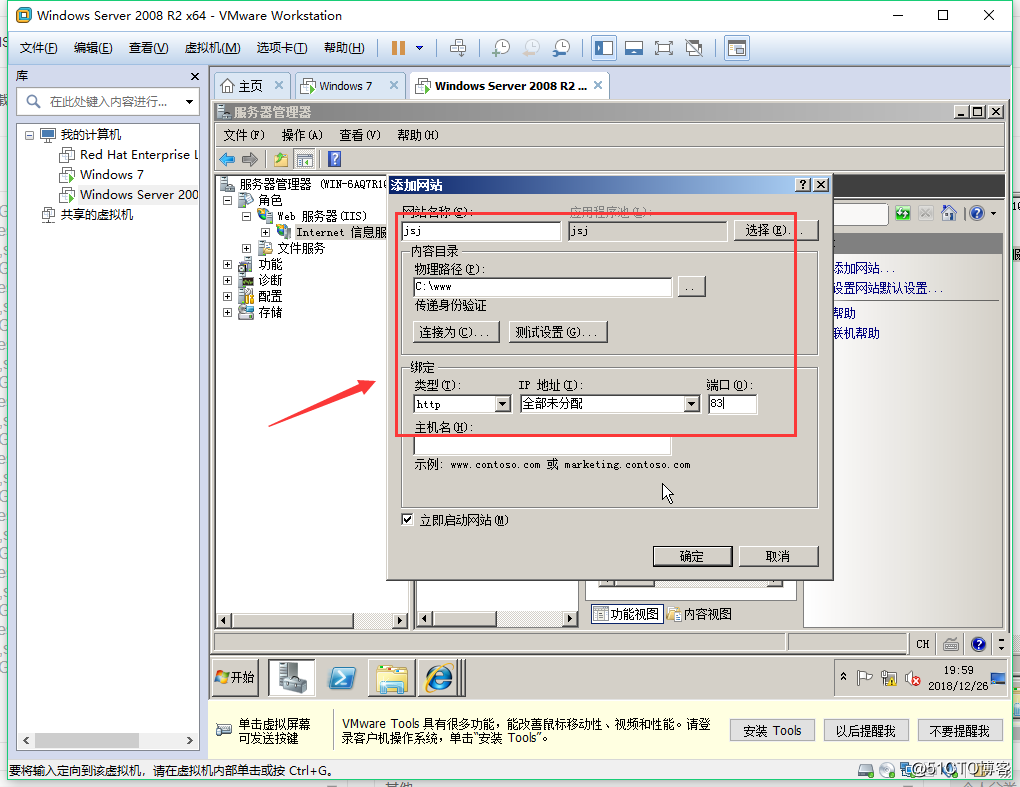The image size is (1020, 787).
Task: Click the 连接为(C) button
Action: 456,332
